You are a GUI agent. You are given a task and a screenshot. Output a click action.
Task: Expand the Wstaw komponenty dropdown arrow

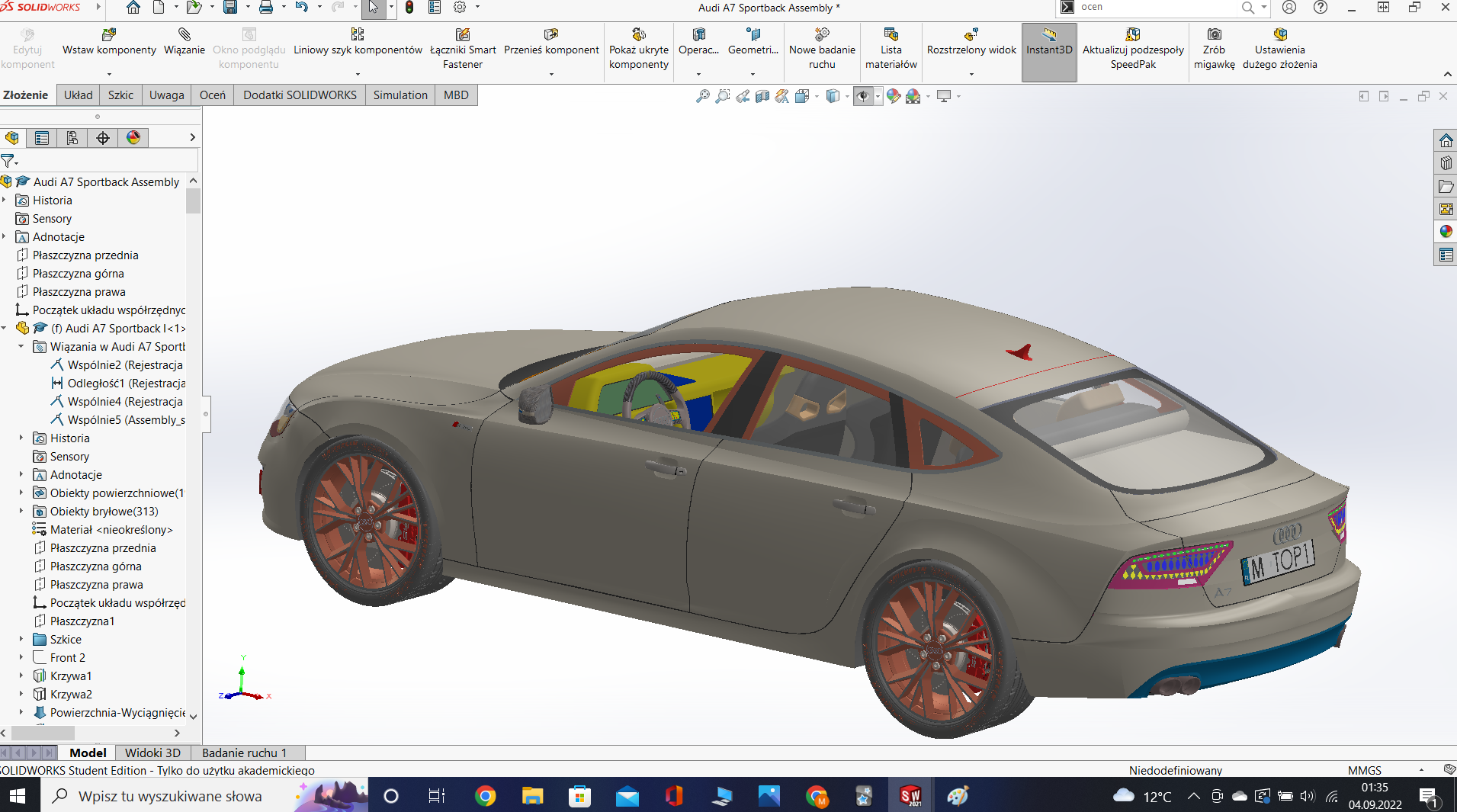[109, 74]
